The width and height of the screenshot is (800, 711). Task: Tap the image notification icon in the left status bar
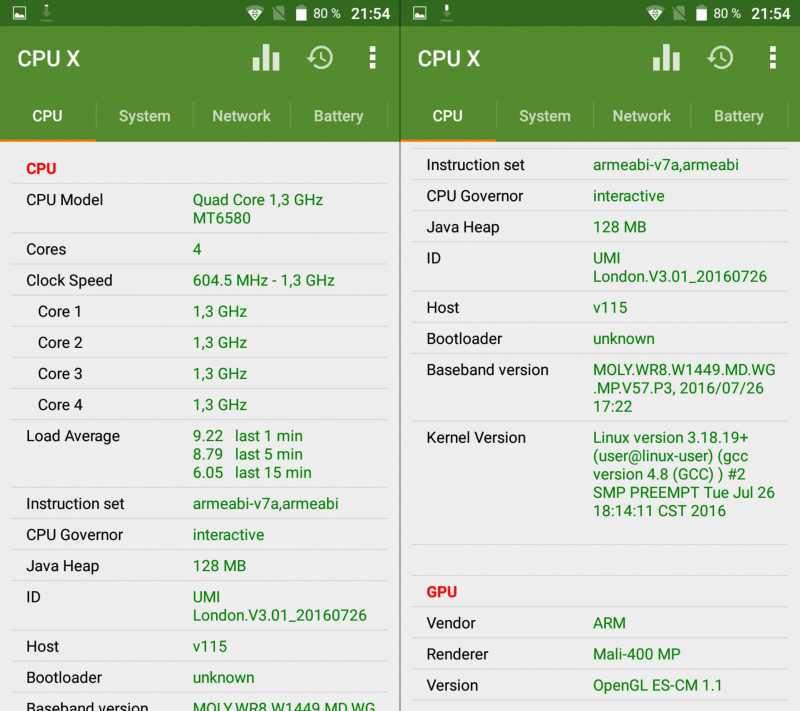(19, 13)
